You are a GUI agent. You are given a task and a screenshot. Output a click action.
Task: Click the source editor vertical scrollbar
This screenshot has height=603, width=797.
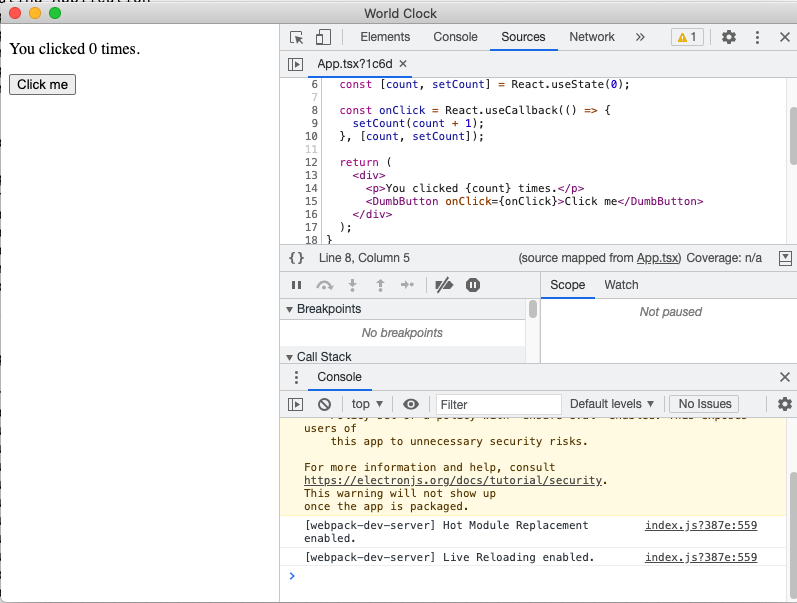[793, 136]
